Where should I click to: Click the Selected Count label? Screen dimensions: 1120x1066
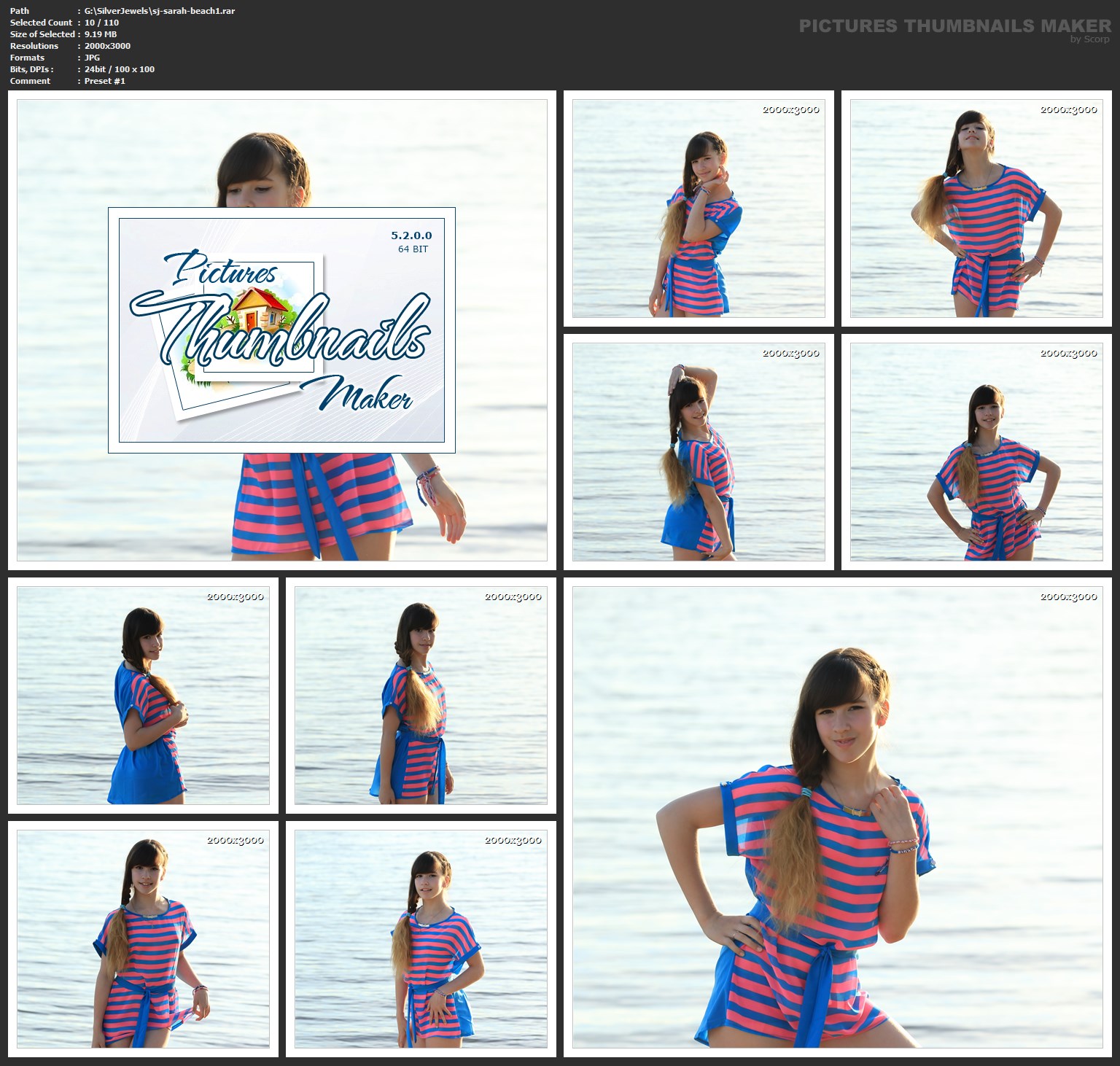point(41,23)
